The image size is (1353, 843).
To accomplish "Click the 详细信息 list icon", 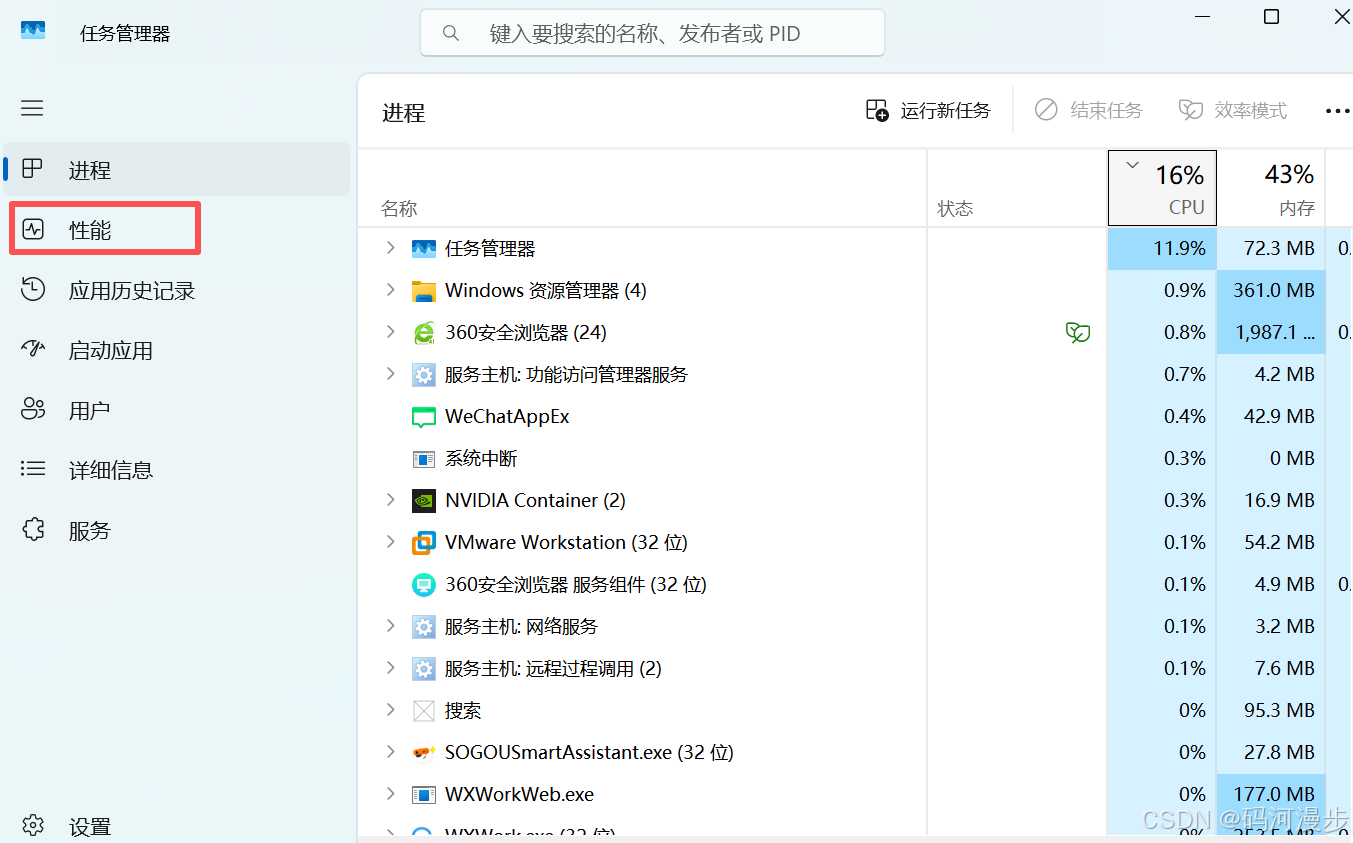I will 33,468.
